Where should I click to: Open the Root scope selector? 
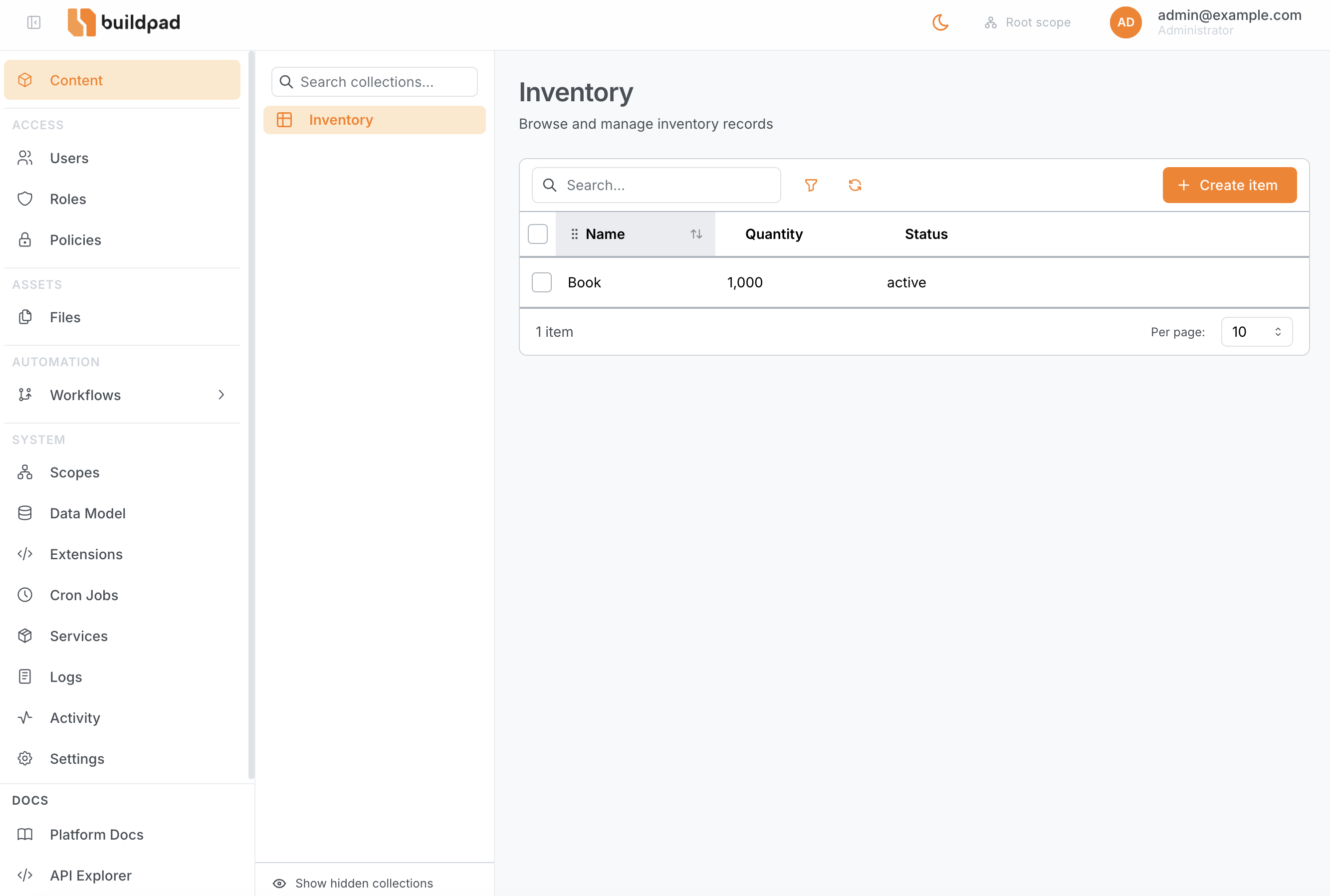pyautogui.click(x=1027, y=22)
